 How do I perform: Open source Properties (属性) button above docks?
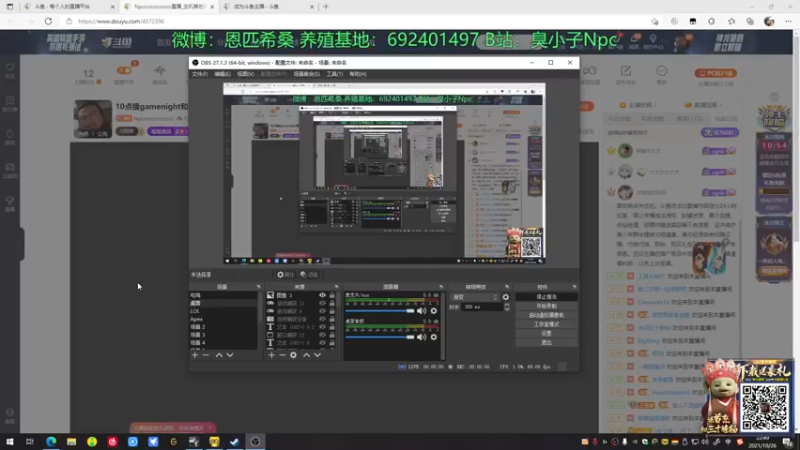point(285,275)
